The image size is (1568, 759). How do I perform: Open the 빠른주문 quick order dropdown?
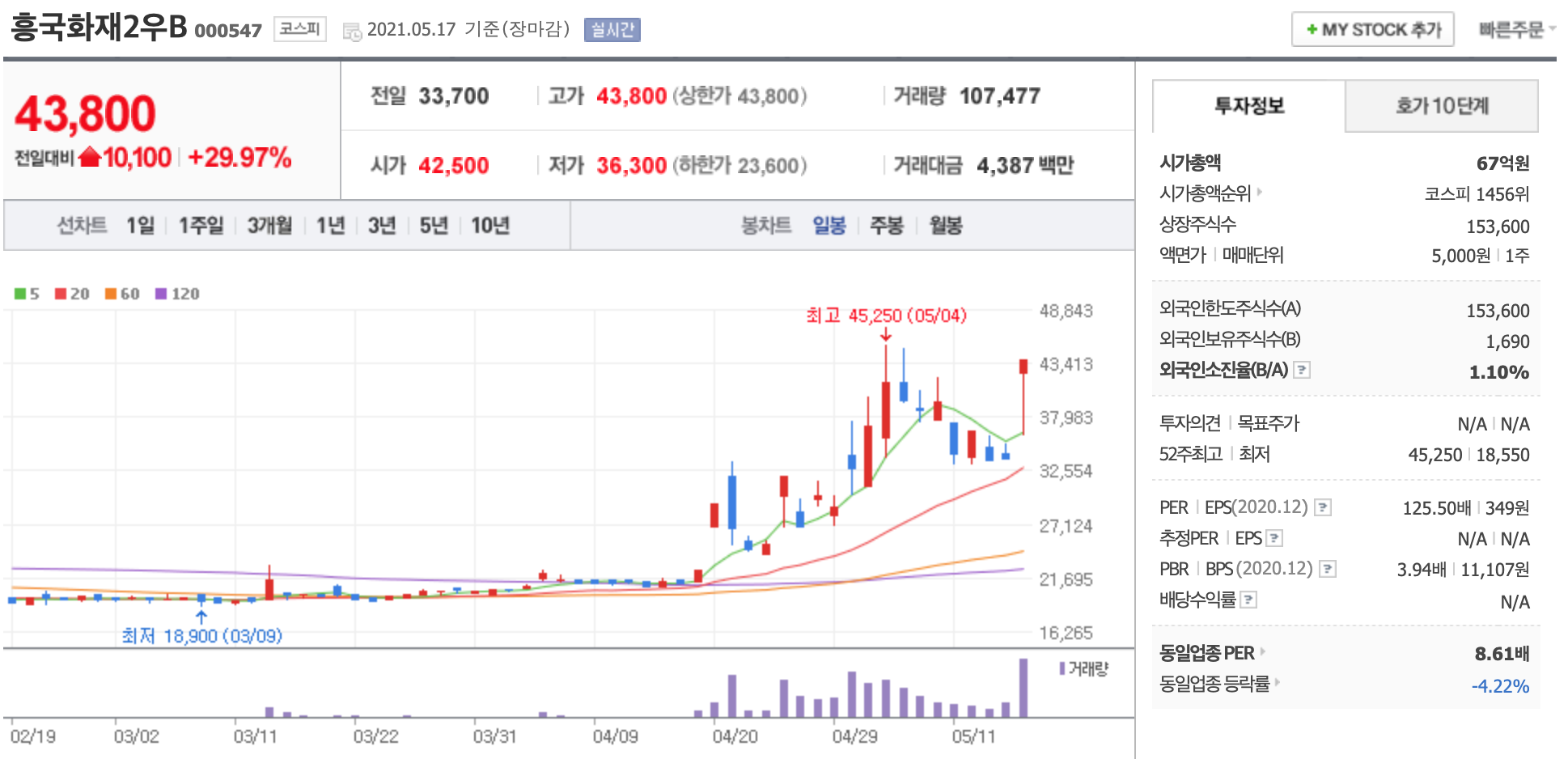[1517, 29]
